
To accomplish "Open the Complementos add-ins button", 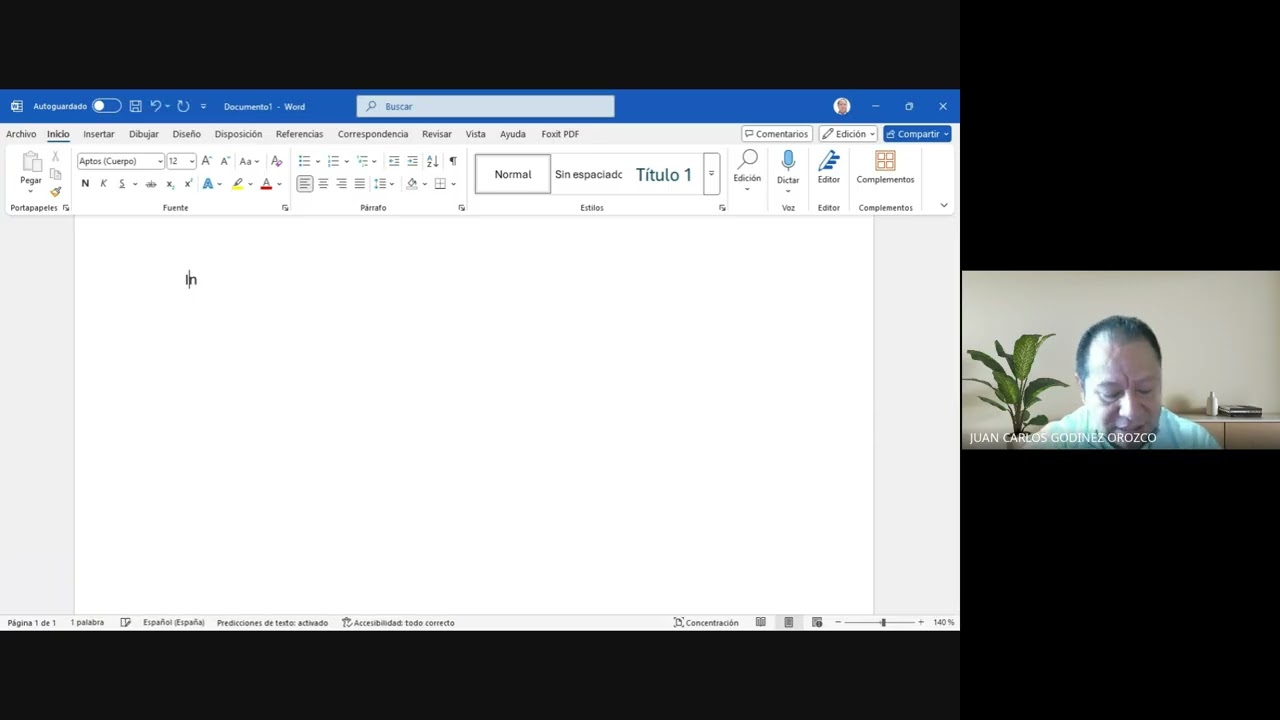I will (885, 168).
